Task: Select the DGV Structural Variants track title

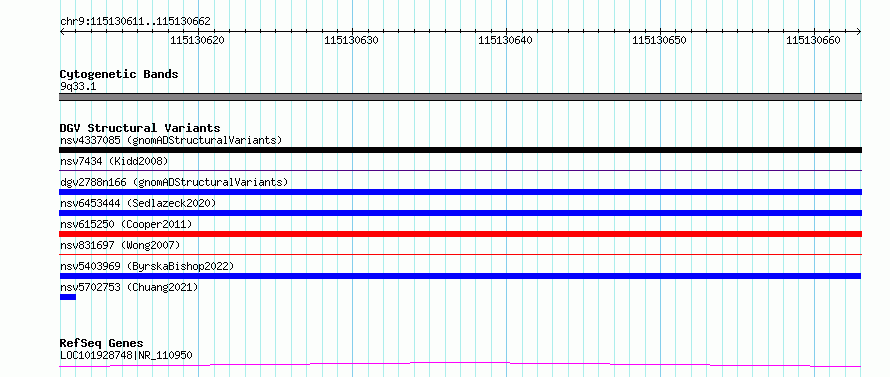Action: point(140,128)
